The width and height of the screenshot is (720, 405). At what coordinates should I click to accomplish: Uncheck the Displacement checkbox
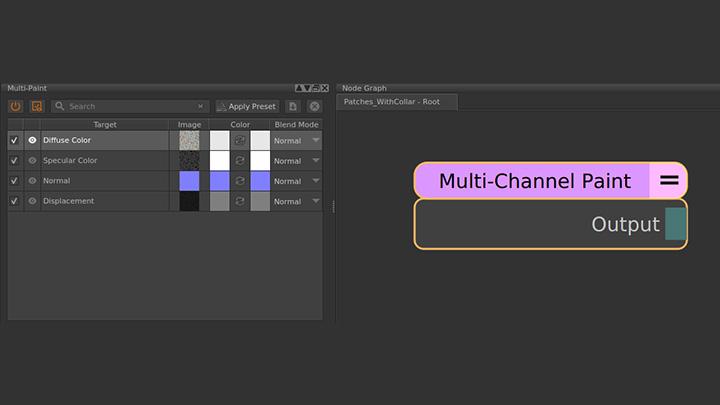click(x=15, y=201)
